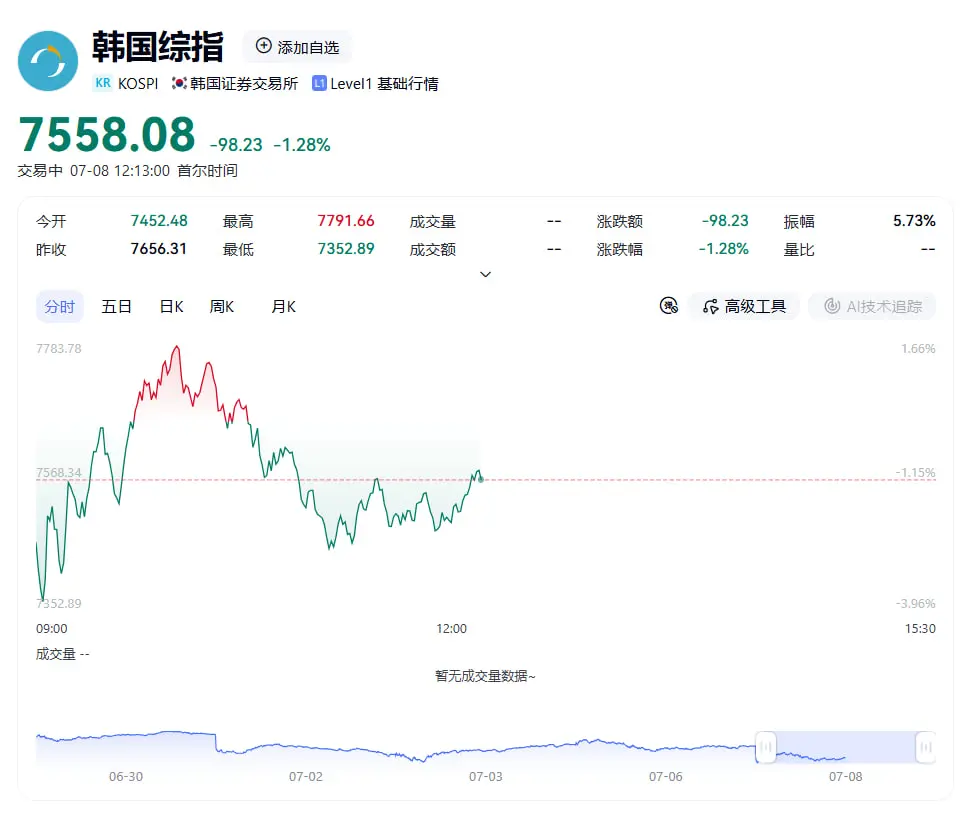The image size is (964, 814).
Task: Click the 09:00 time axis label
Action: click(52, 628)
